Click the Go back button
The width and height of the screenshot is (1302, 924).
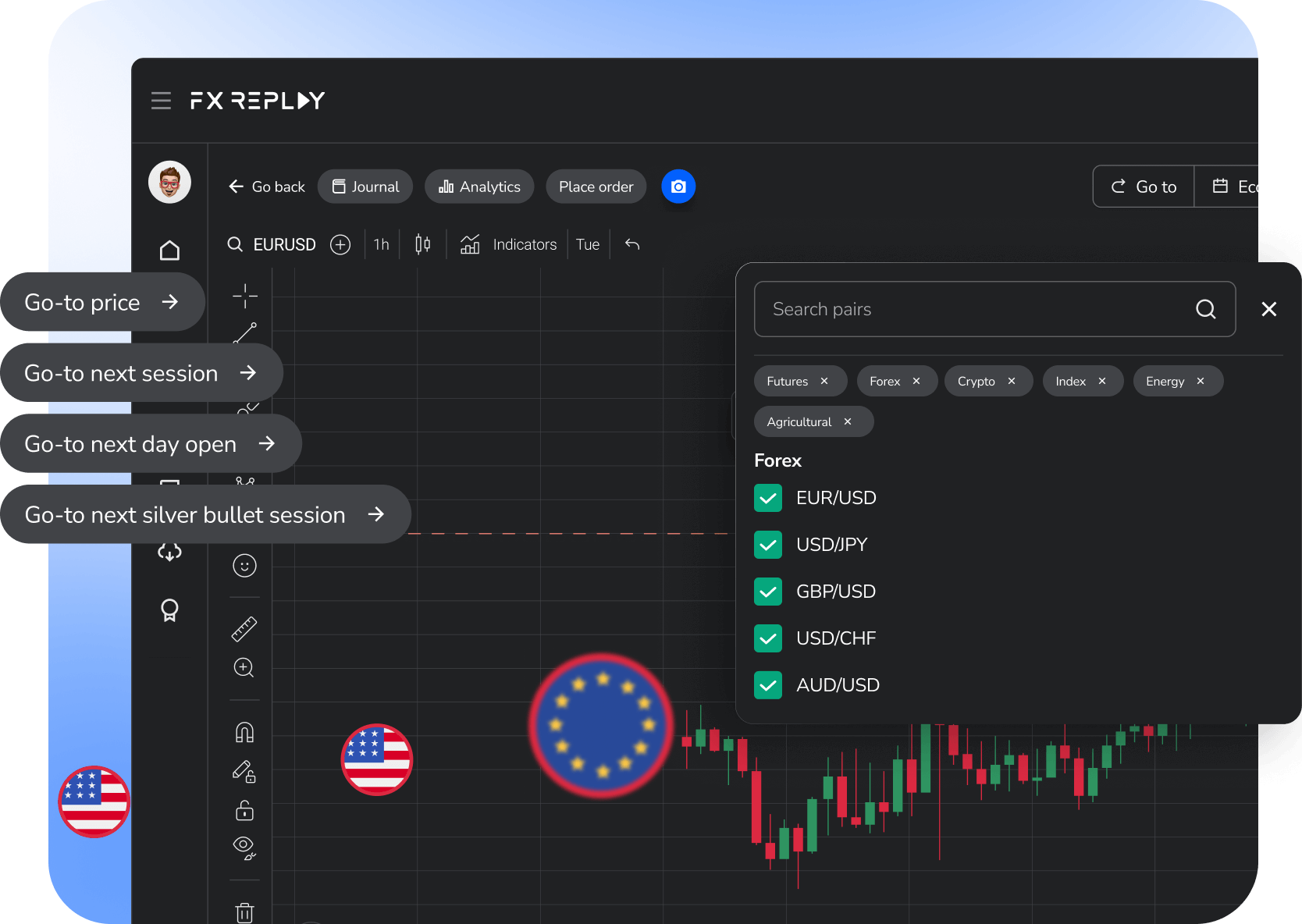point(266,187)
